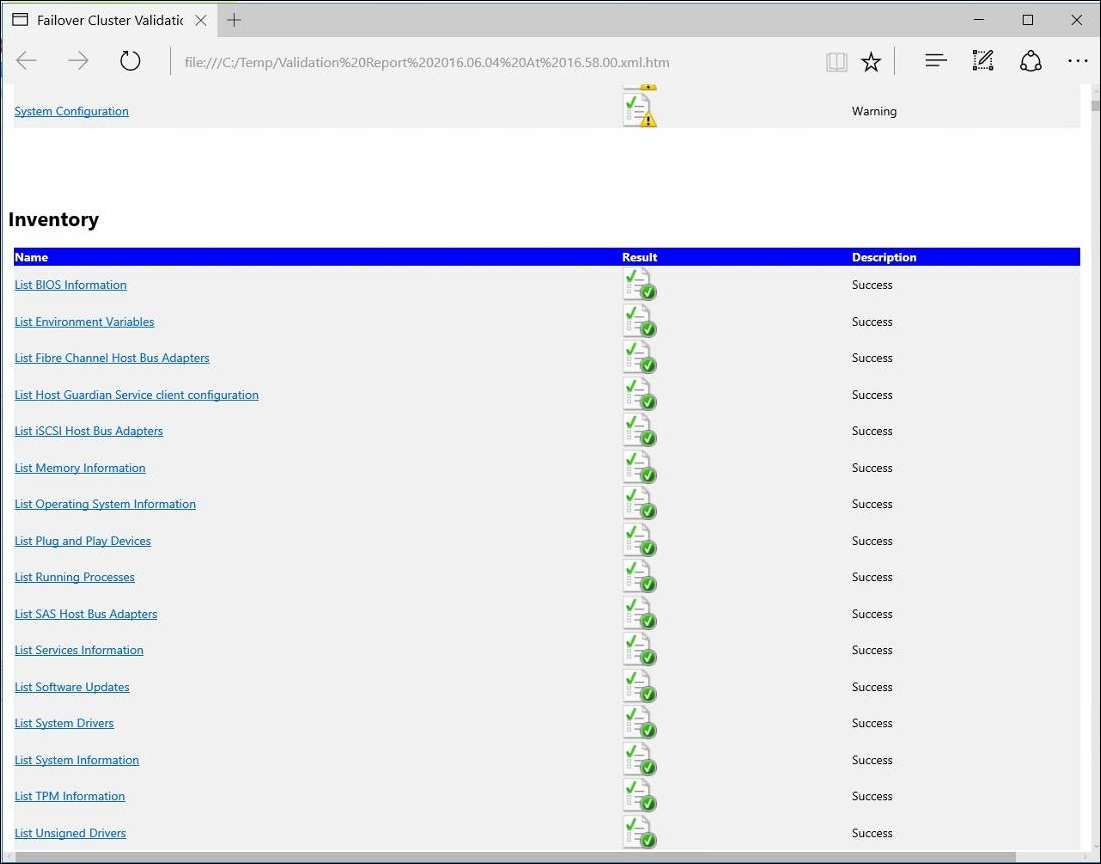Click the Make a Web Note icon
1101x864 pixels.
click(983, 62)
